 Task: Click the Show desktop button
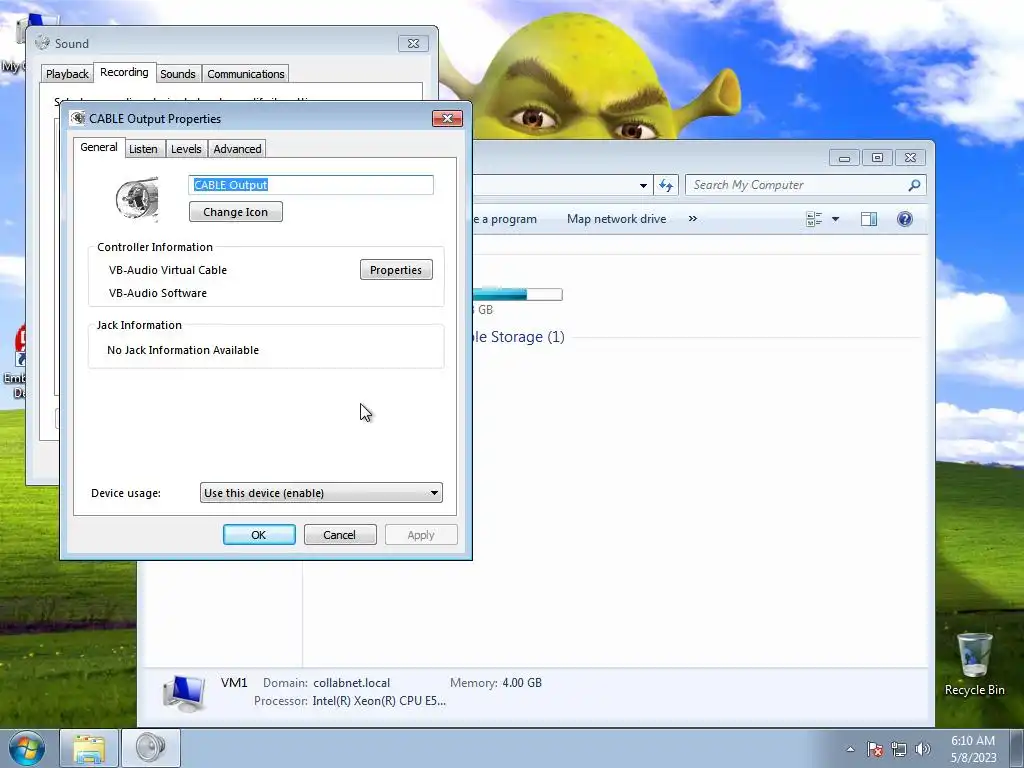pos(1016,748)
